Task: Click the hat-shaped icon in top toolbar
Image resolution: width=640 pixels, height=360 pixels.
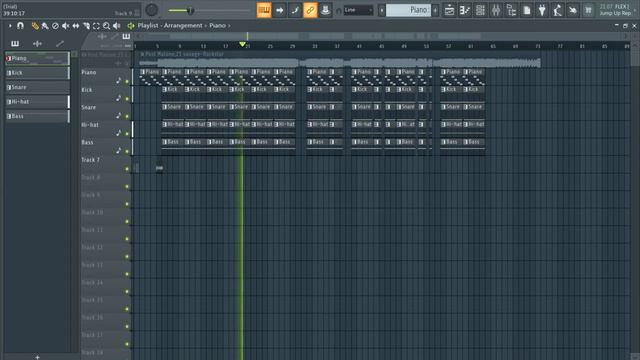Action: pos(325,10)
